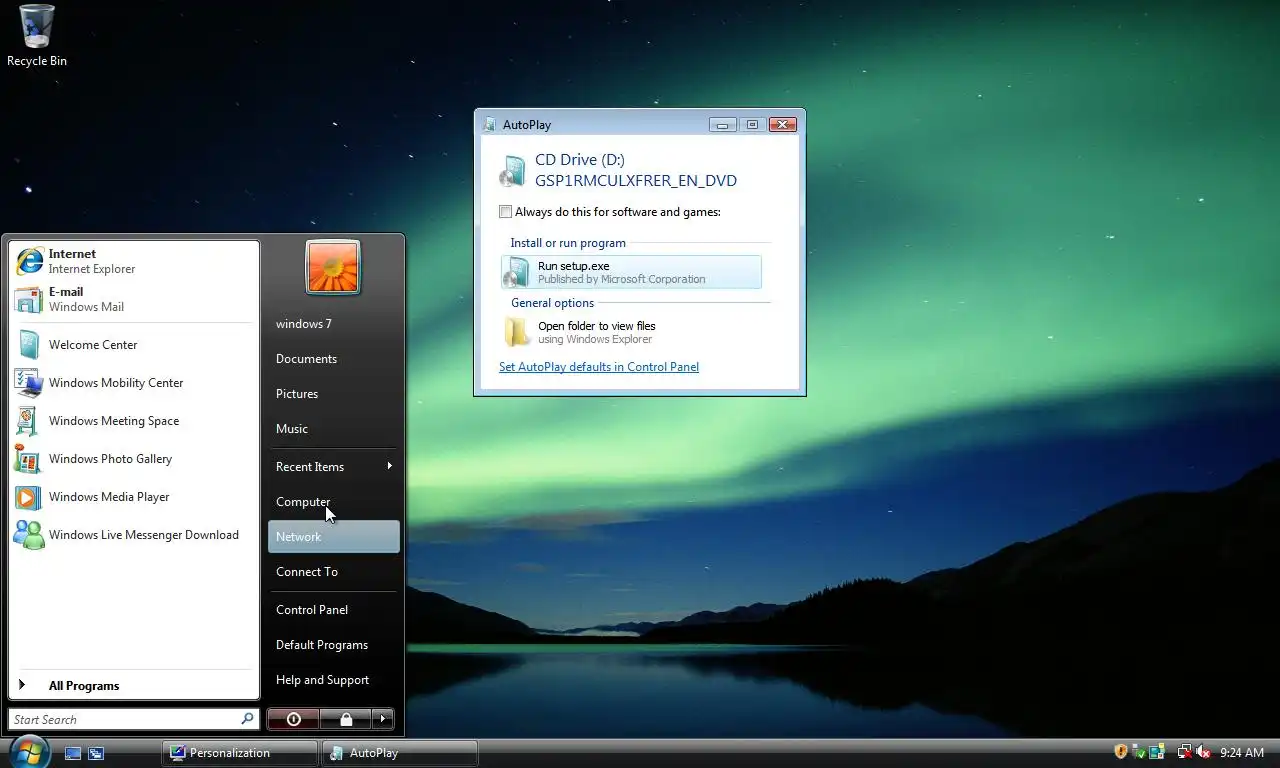Open Help and Support

[334, 680]
